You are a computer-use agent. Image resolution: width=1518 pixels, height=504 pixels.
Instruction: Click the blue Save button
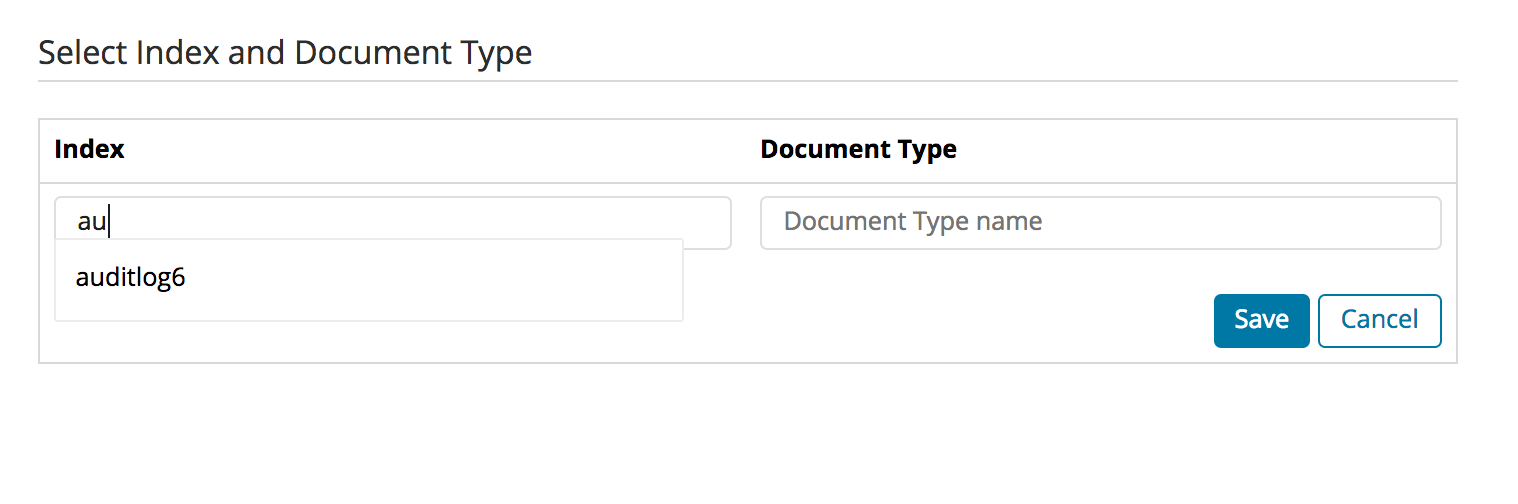click(1261, 320)
